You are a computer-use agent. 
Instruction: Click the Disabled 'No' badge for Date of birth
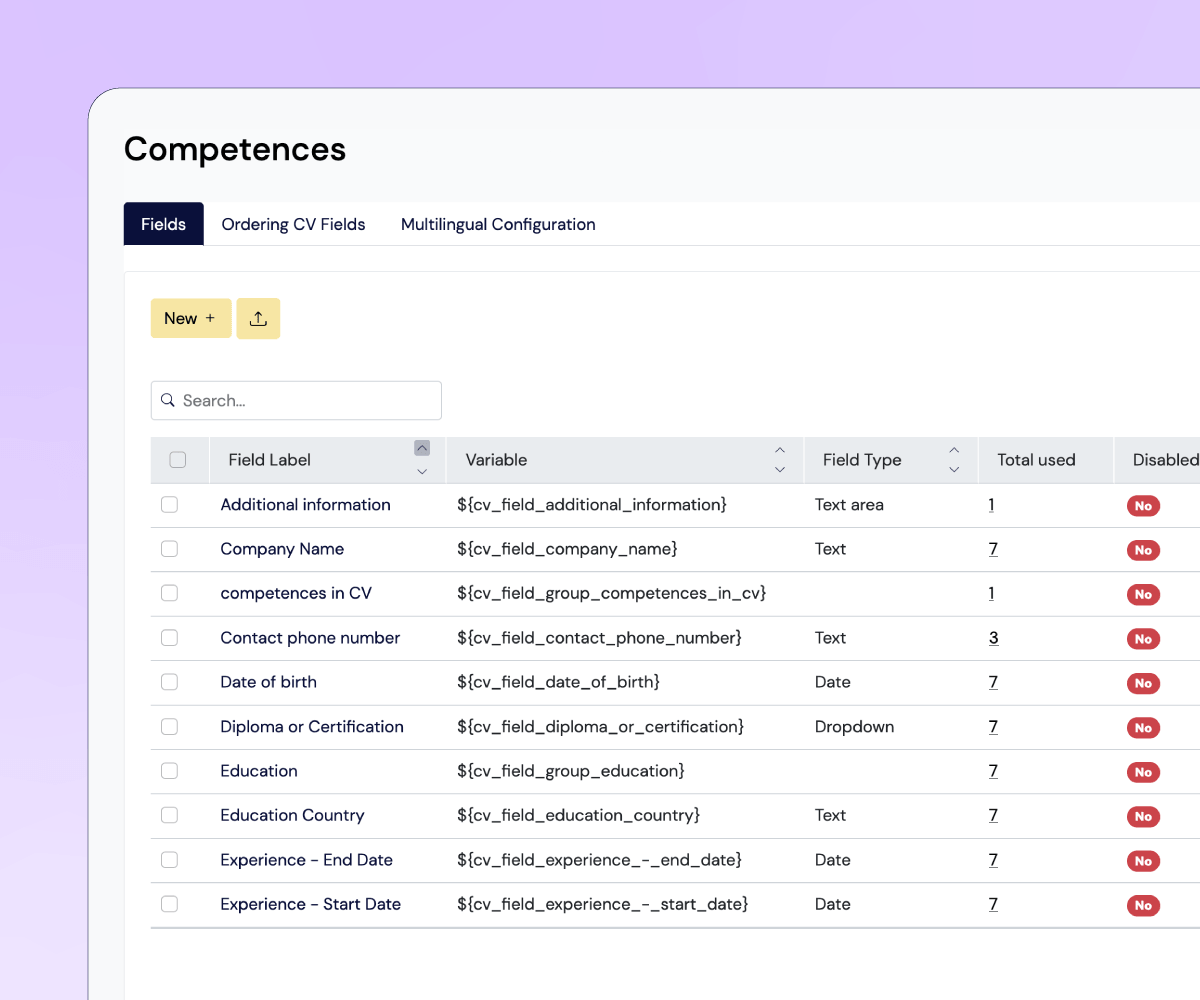point(1143,683)
